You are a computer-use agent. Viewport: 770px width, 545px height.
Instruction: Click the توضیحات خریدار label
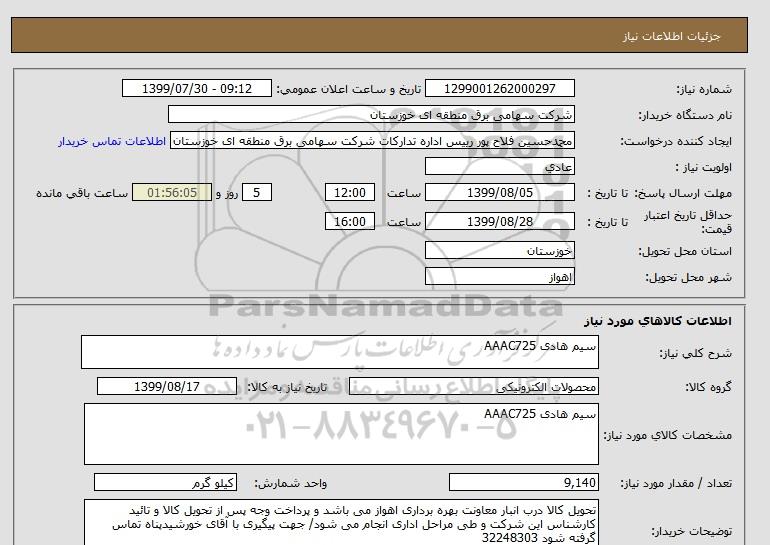click(691, 531)
